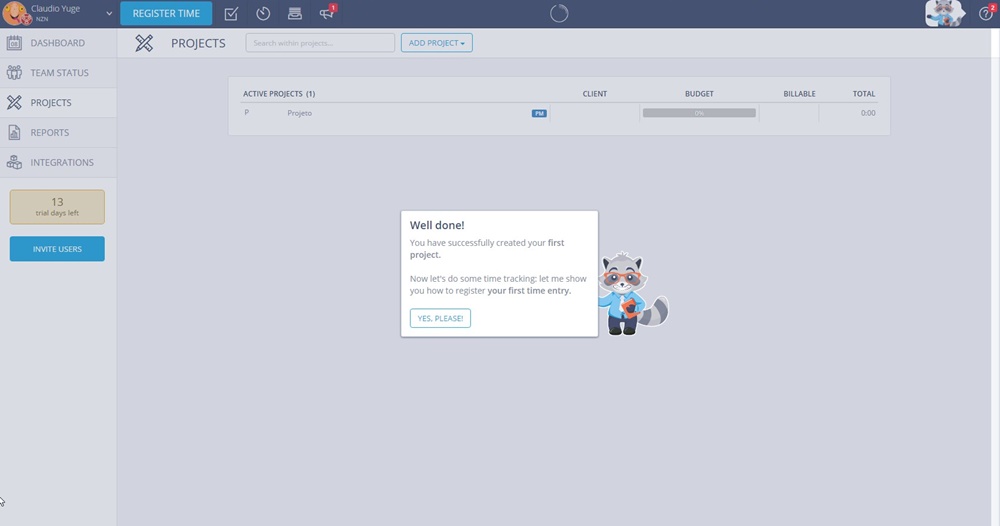Open the stopwatch timer icon

click(x=263, y=14)
